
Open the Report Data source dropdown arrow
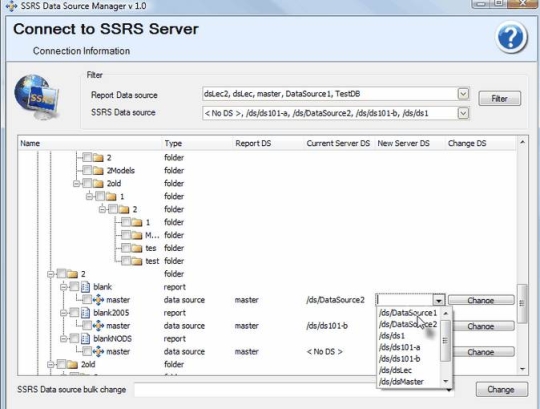[x=463, y=94]
